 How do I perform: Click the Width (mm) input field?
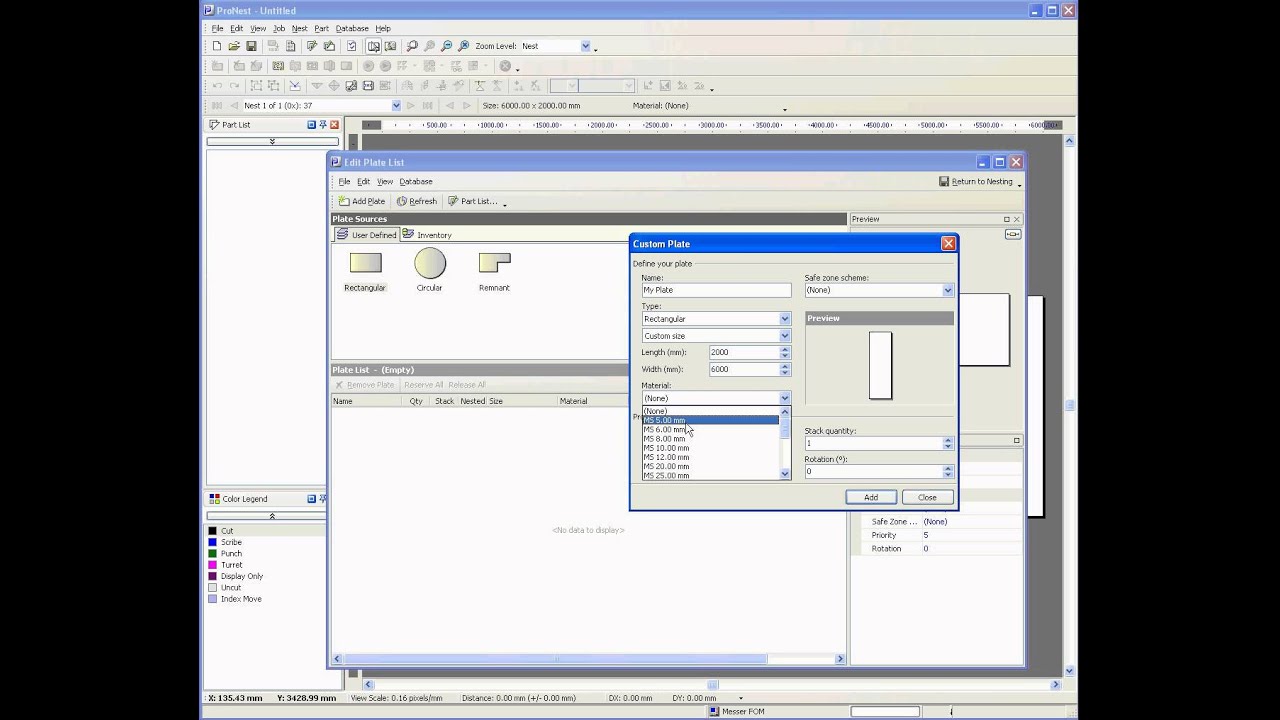[x=744, y=369]
